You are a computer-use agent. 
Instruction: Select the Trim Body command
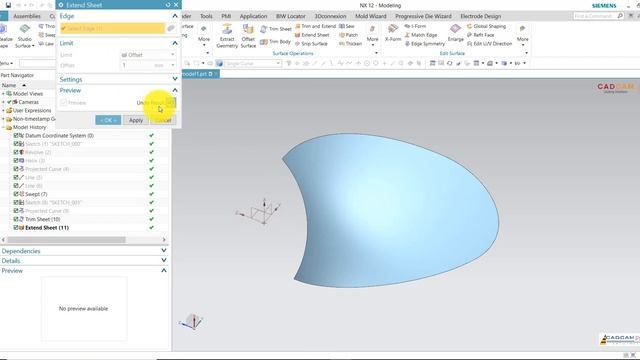tap(276, 42)
